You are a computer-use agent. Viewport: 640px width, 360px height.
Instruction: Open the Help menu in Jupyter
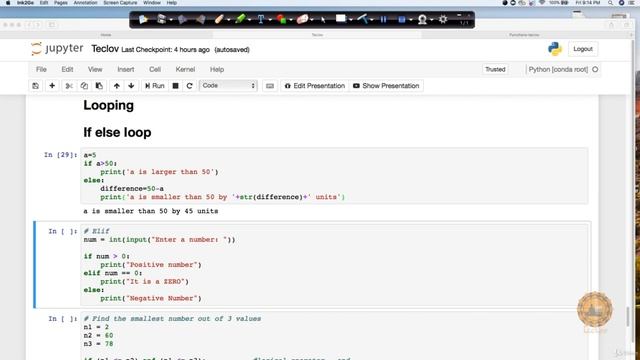click(x=217, y=69)
